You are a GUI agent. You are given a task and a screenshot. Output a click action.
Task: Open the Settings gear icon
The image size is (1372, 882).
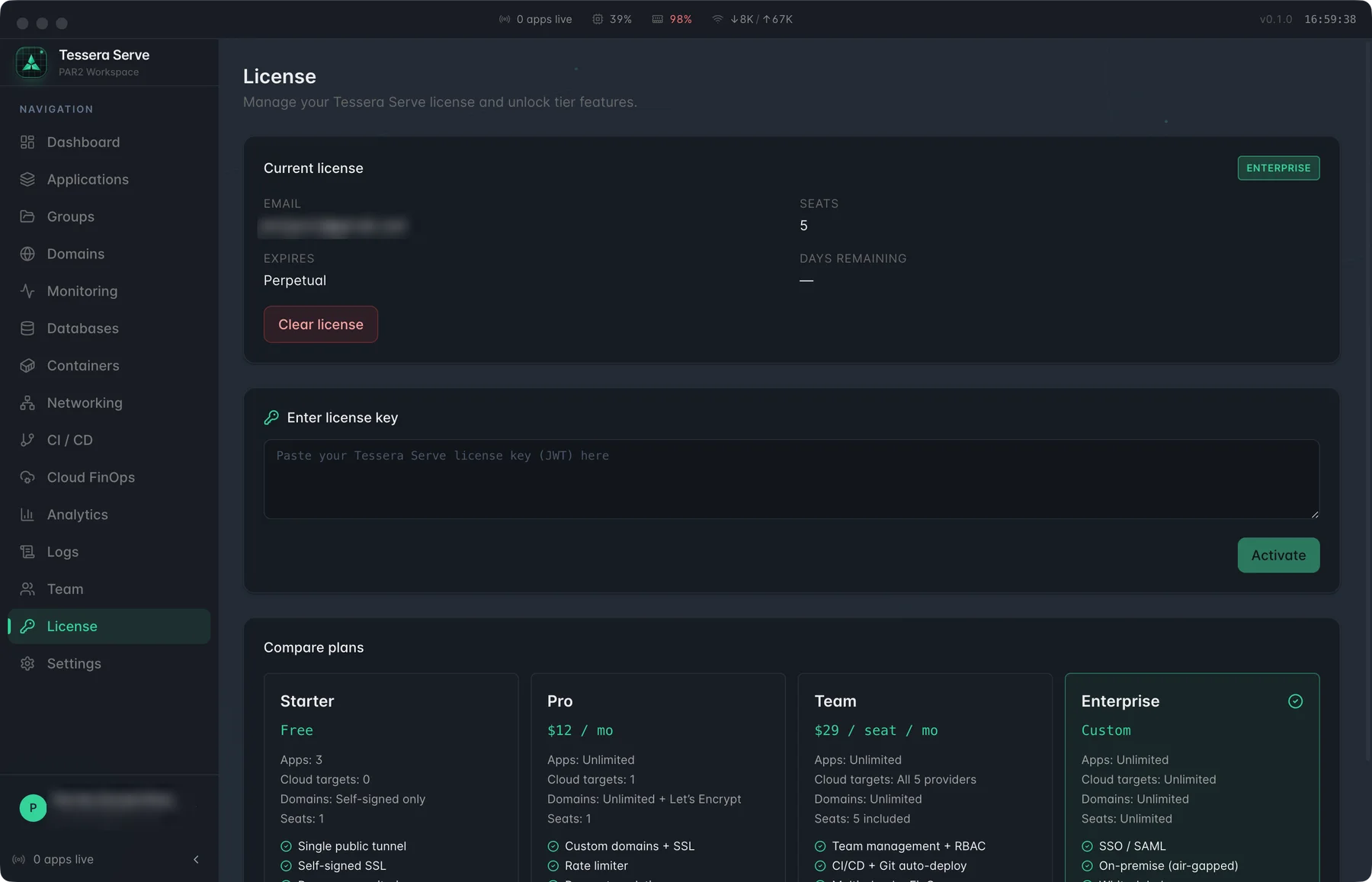pyautogui.click(x=27, y=664)
